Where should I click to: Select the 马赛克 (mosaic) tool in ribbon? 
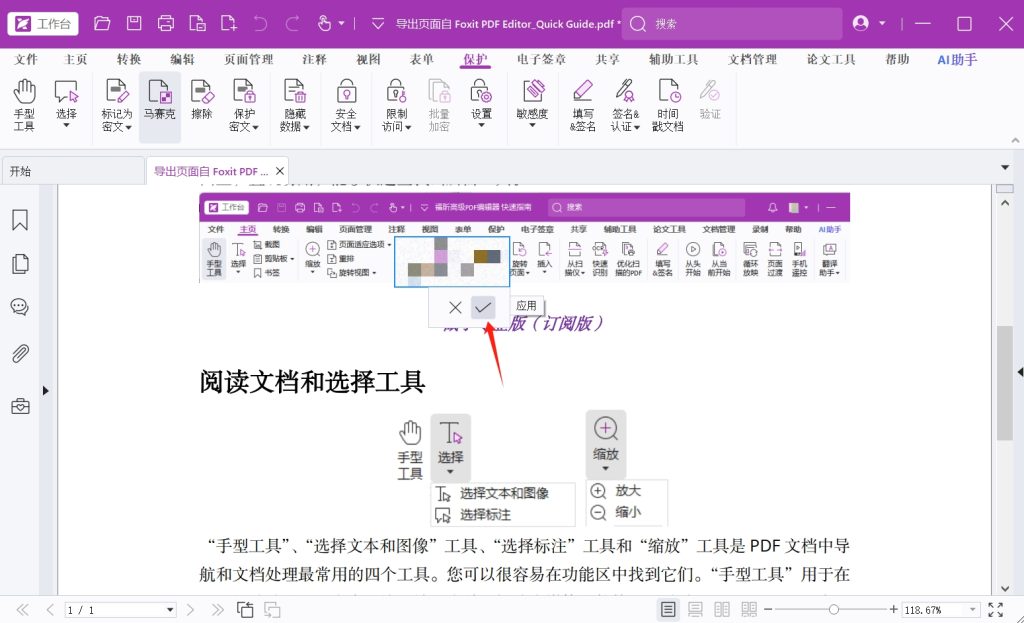tap(159, 105)
